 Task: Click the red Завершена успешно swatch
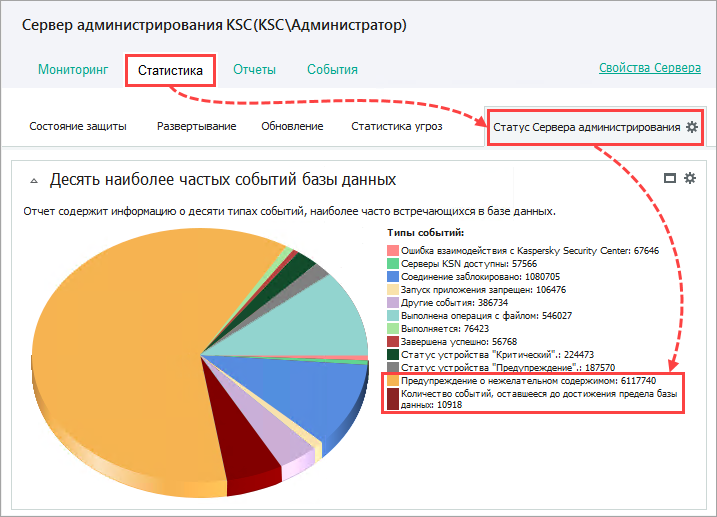[393, 341]
